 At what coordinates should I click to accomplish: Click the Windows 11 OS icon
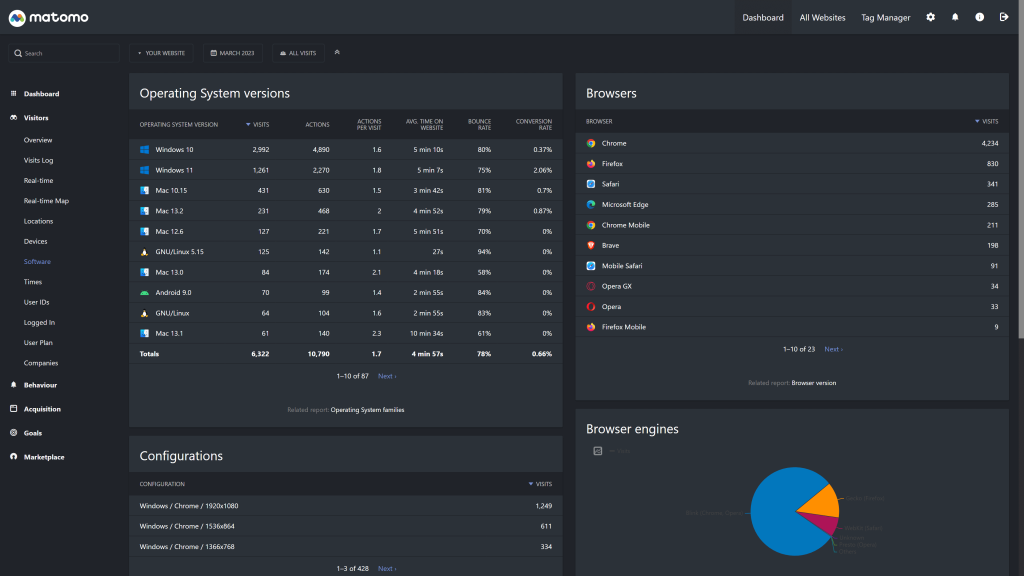pyautogui.click(x=144, y=170)
